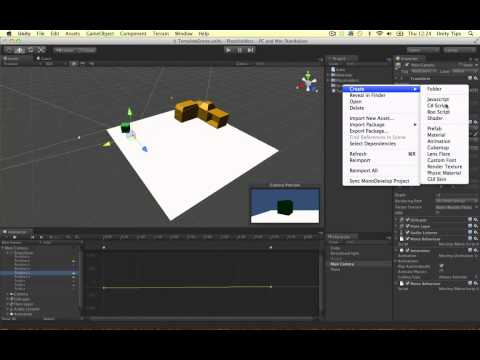Collapse the Main Camera entry in Animation tree
The height and width of the screenshot is (360, 480).
tap(3, 248)
